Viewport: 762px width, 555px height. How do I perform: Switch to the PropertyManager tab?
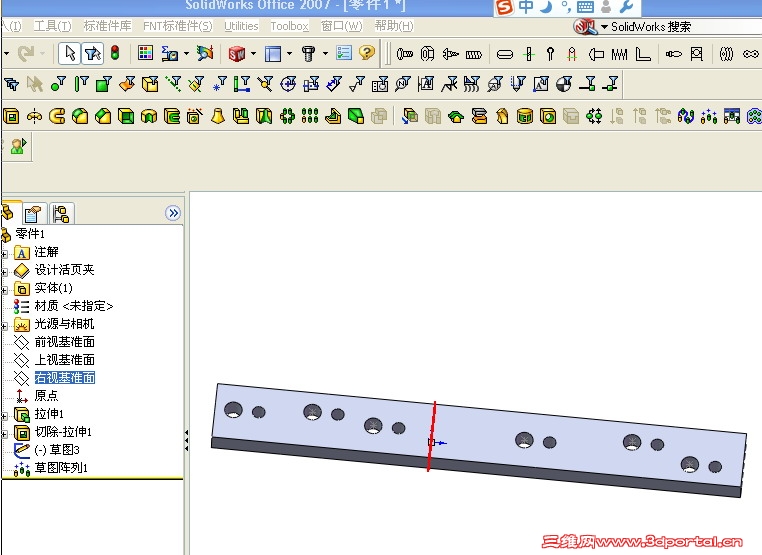coord(34,213)
